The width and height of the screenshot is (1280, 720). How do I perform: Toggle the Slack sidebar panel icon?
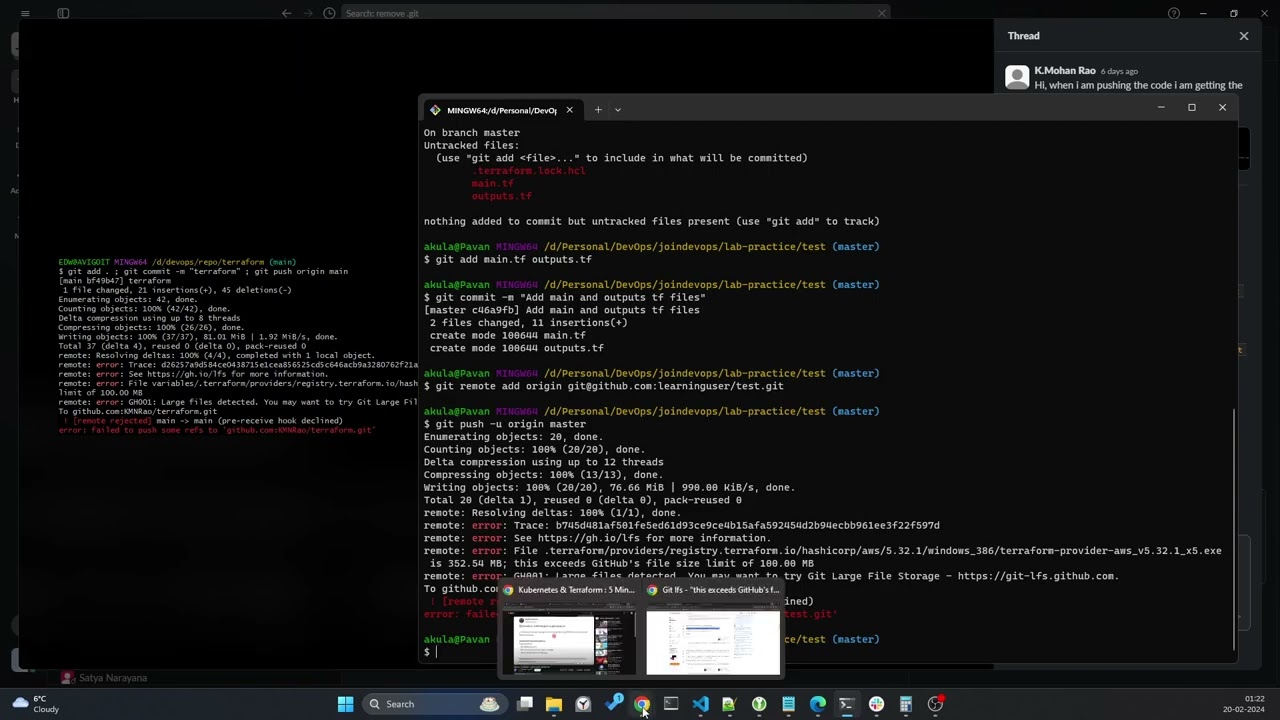coord(63,13)
